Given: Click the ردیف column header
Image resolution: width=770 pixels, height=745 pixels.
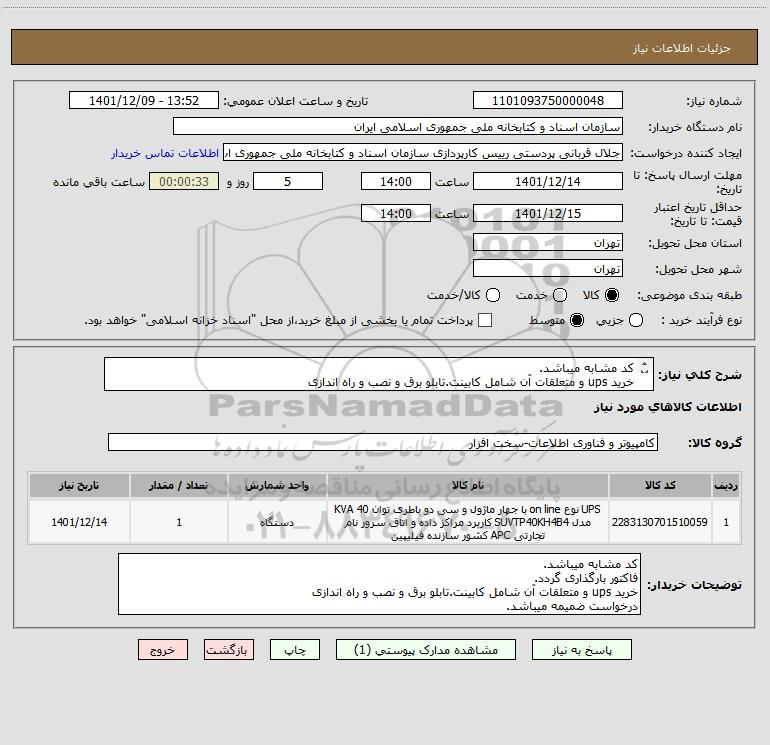Looking at the screenshot, I should click(x=726, y=486).
